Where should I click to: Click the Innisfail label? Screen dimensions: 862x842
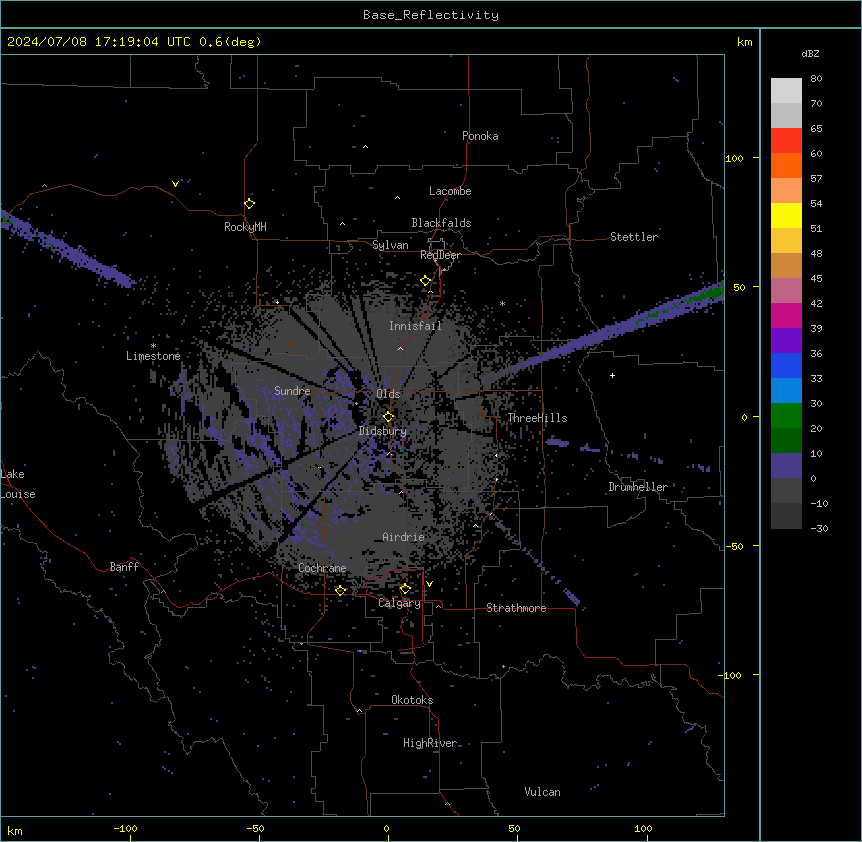pyautogui.click(x=415, y=326)
